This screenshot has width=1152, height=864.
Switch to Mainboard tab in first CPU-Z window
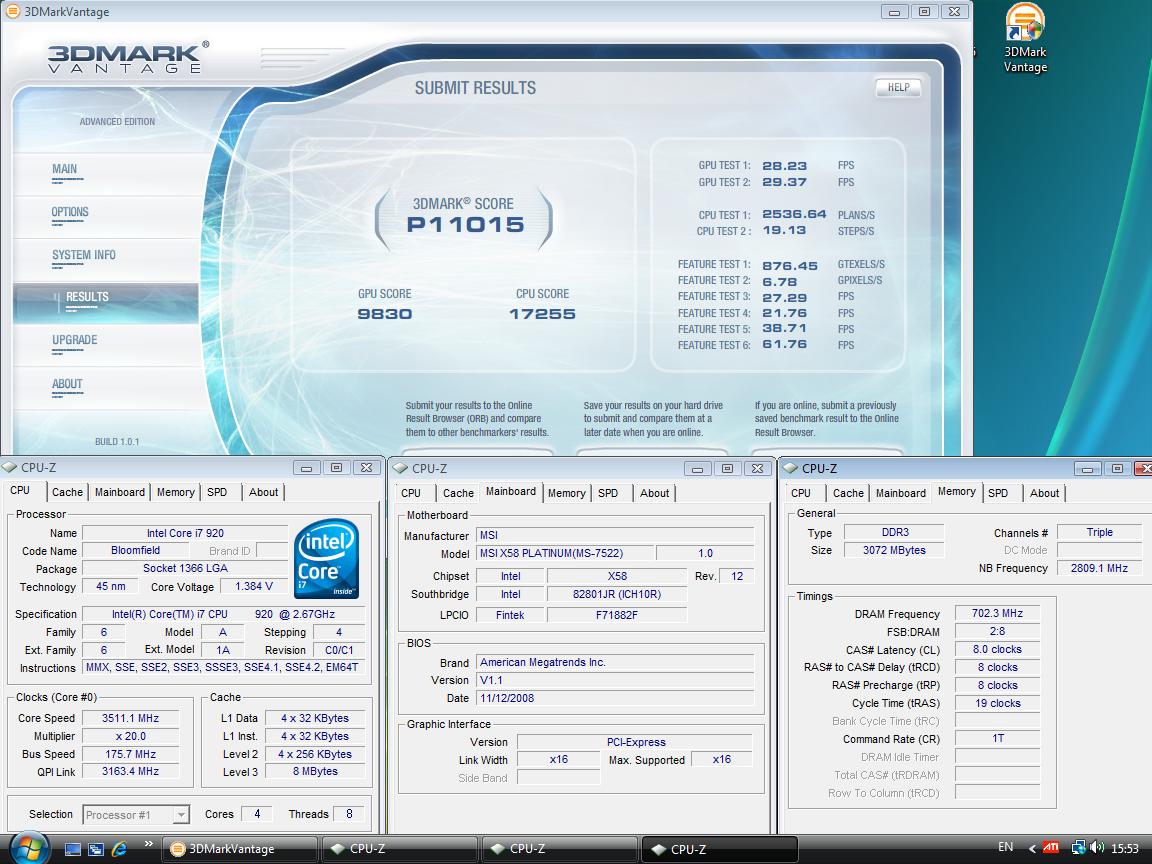120,492
